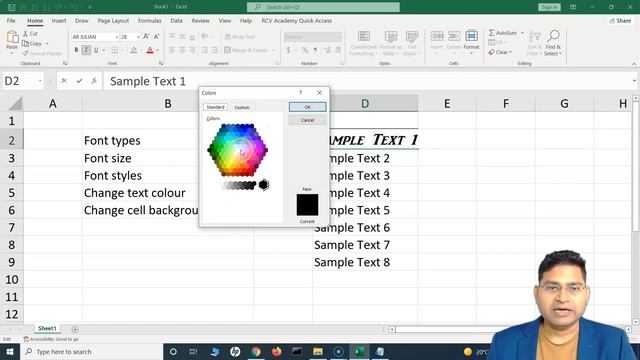640x360 pixels.
Task: Click the Conditional Formatting icon
Action: 364,37
